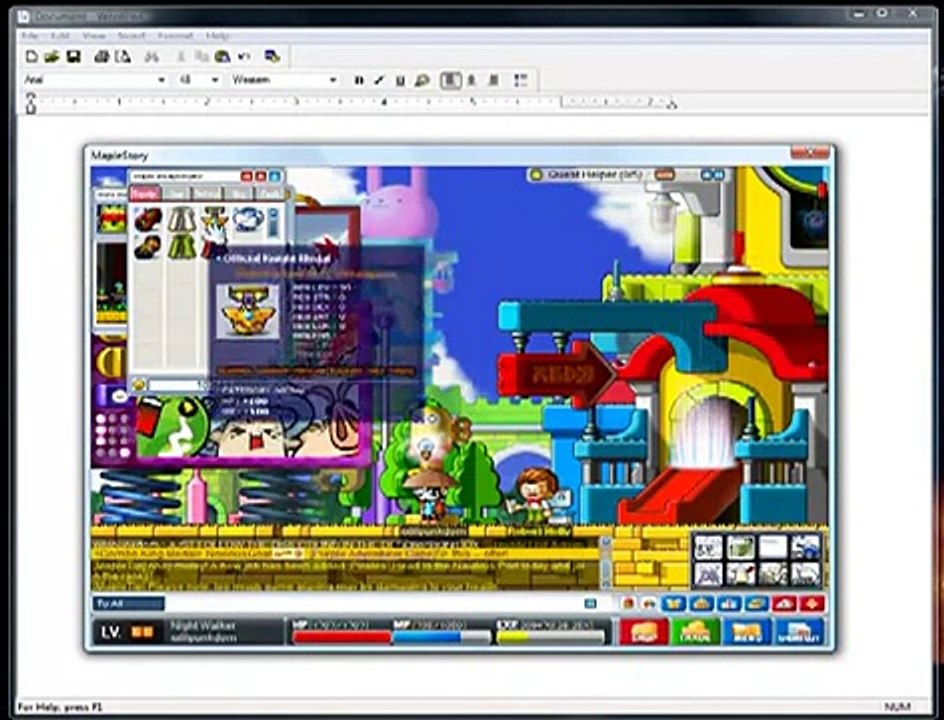Viewport: 944px width, 720px height.
Task: Launch Find with the binoculars icon
Action: [x=151, y=57]
